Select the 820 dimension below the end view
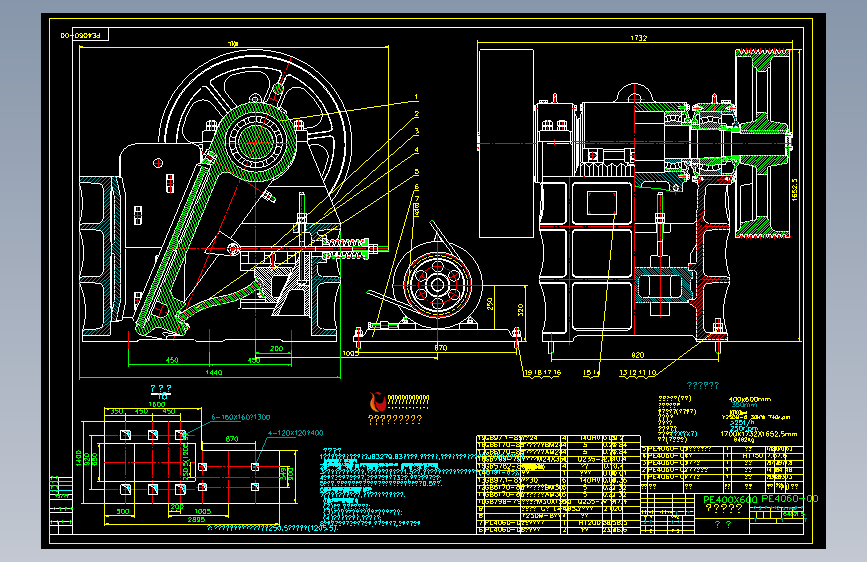This screenshot has height=562, width=867. pos(638,355)
